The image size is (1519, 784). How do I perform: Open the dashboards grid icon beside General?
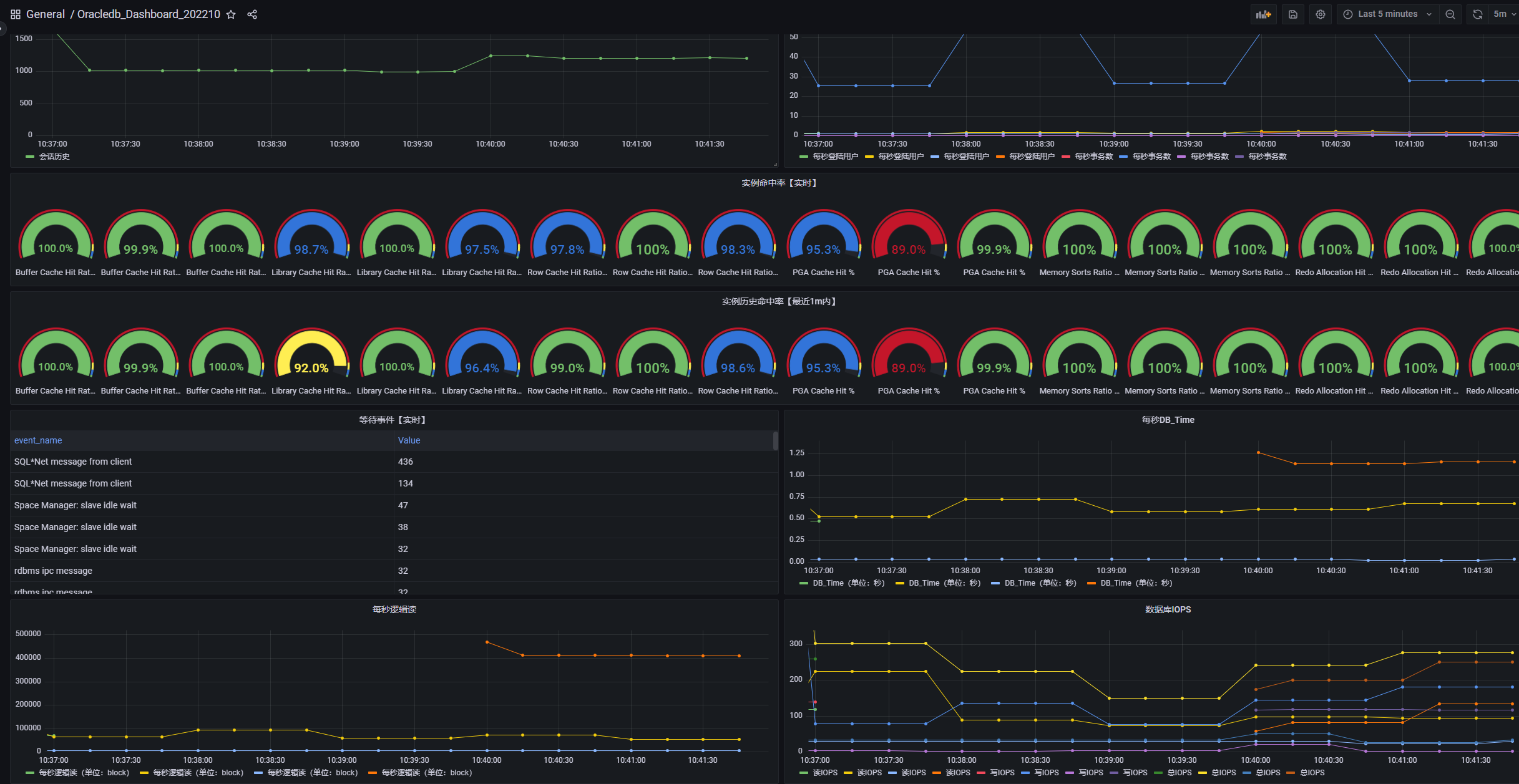pos(16,14)
